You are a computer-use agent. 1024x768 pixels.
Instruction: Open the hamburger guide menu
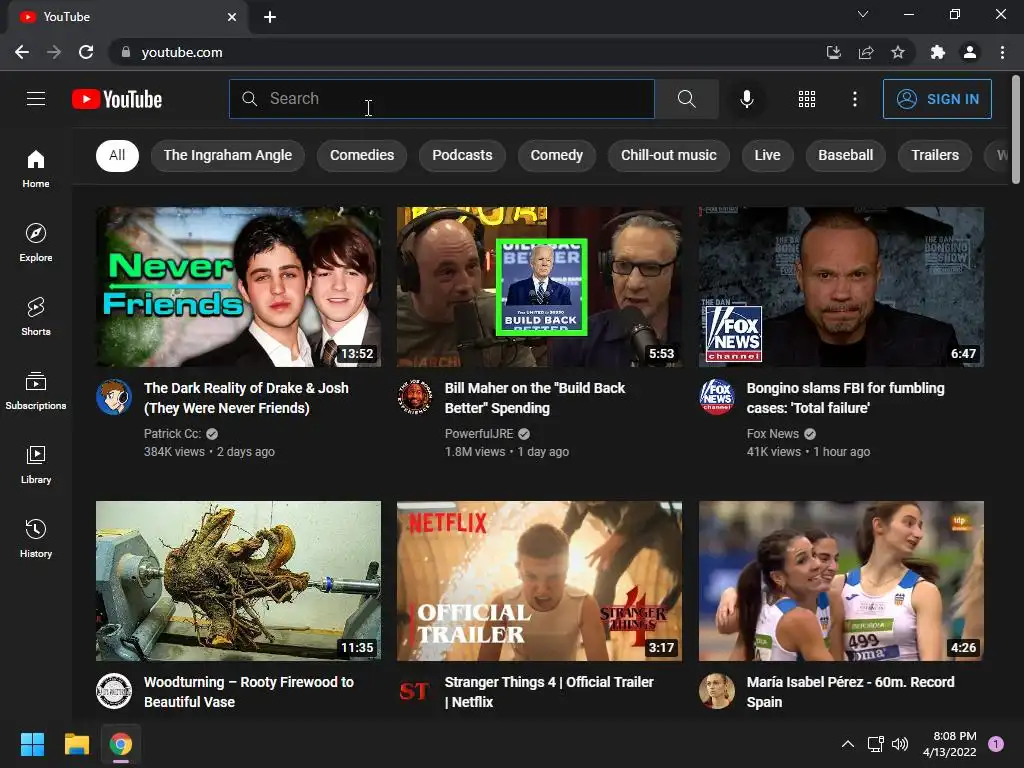tap(36, 99)
